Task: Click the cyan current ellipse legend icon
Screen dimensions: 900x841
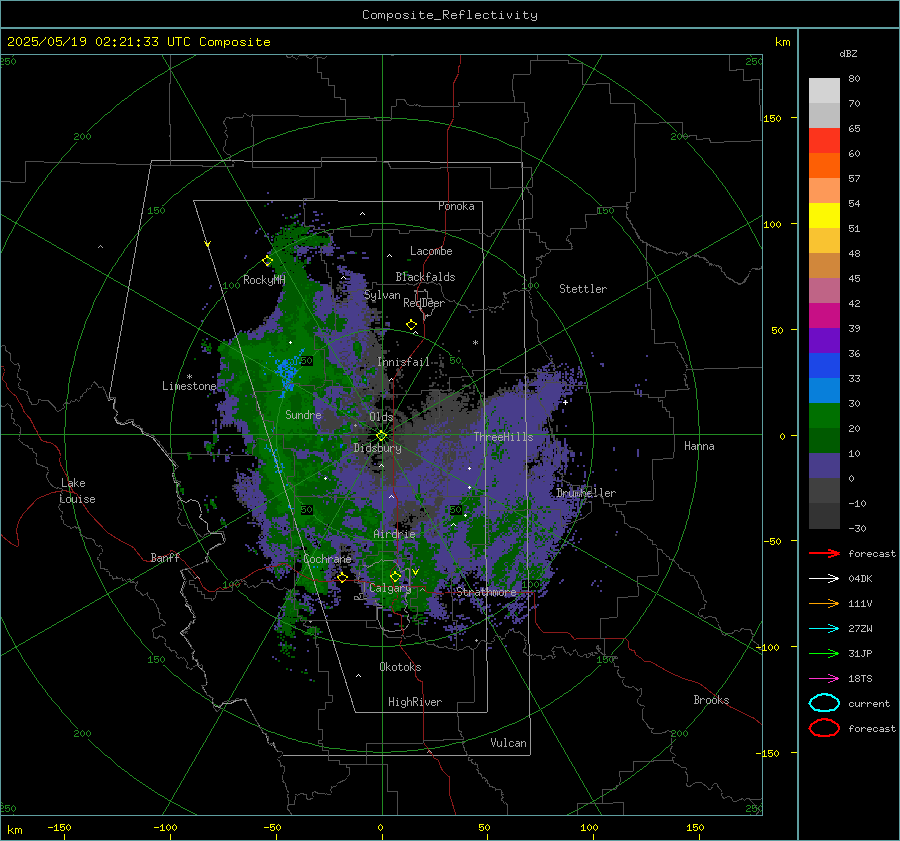Action: tap(824, 703)
